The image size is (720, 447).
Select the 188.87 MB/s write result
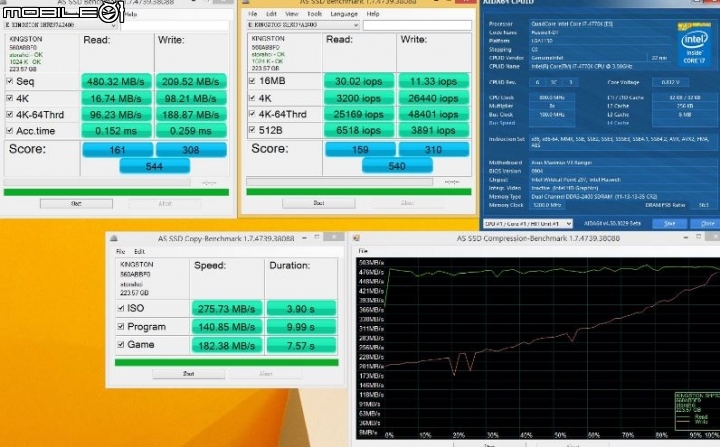coord(191,114)
